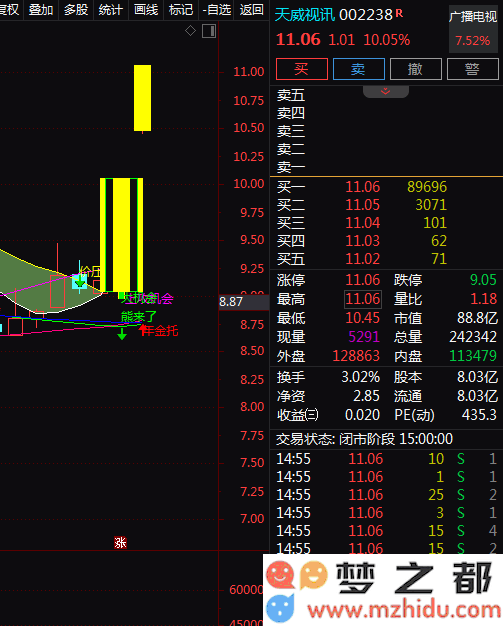Click 外盘 value 128863

[x=356, y=356]
